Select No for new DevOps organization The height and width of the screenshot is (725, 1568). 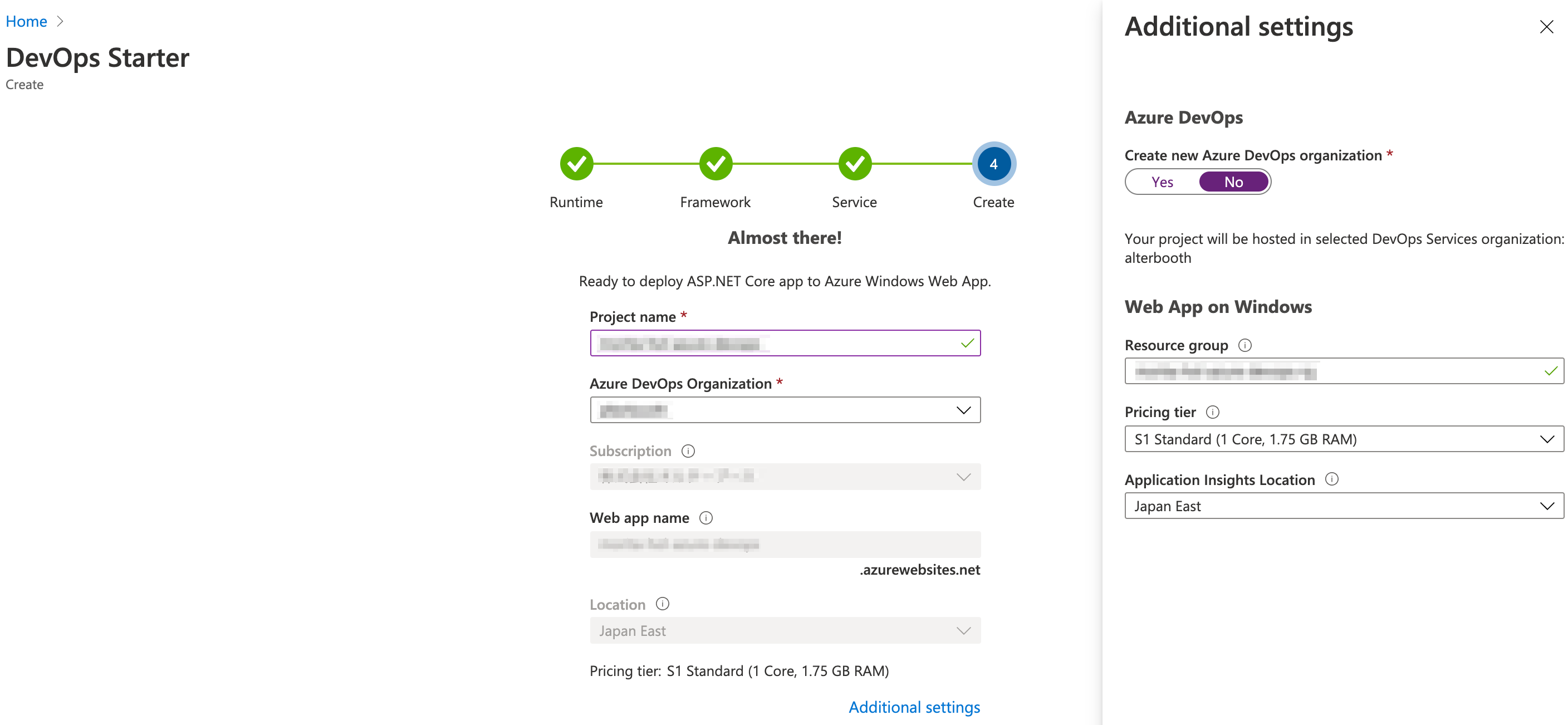click(1233, 182)
